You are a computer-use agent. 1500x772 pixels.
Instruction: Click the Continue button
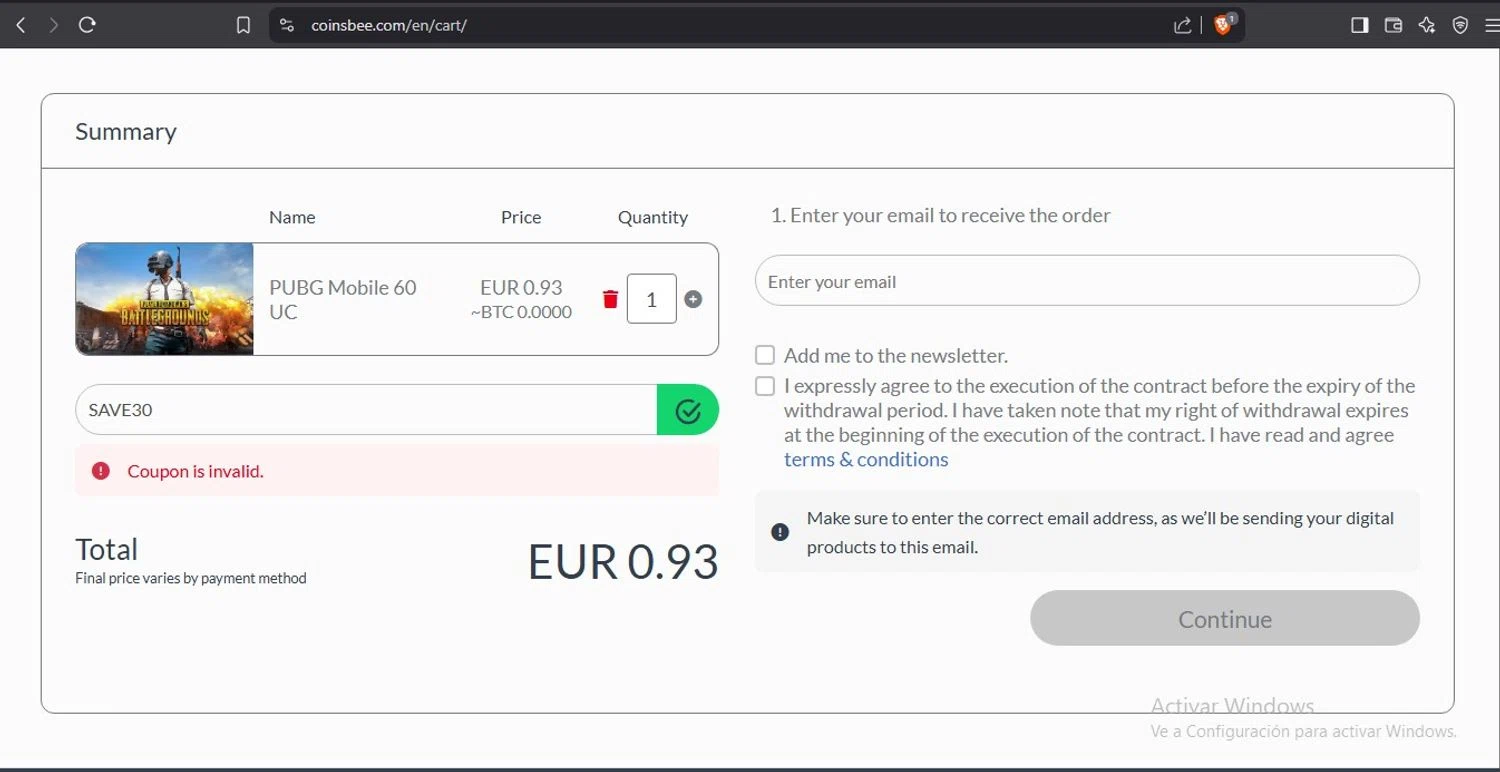coord(1225,618)
